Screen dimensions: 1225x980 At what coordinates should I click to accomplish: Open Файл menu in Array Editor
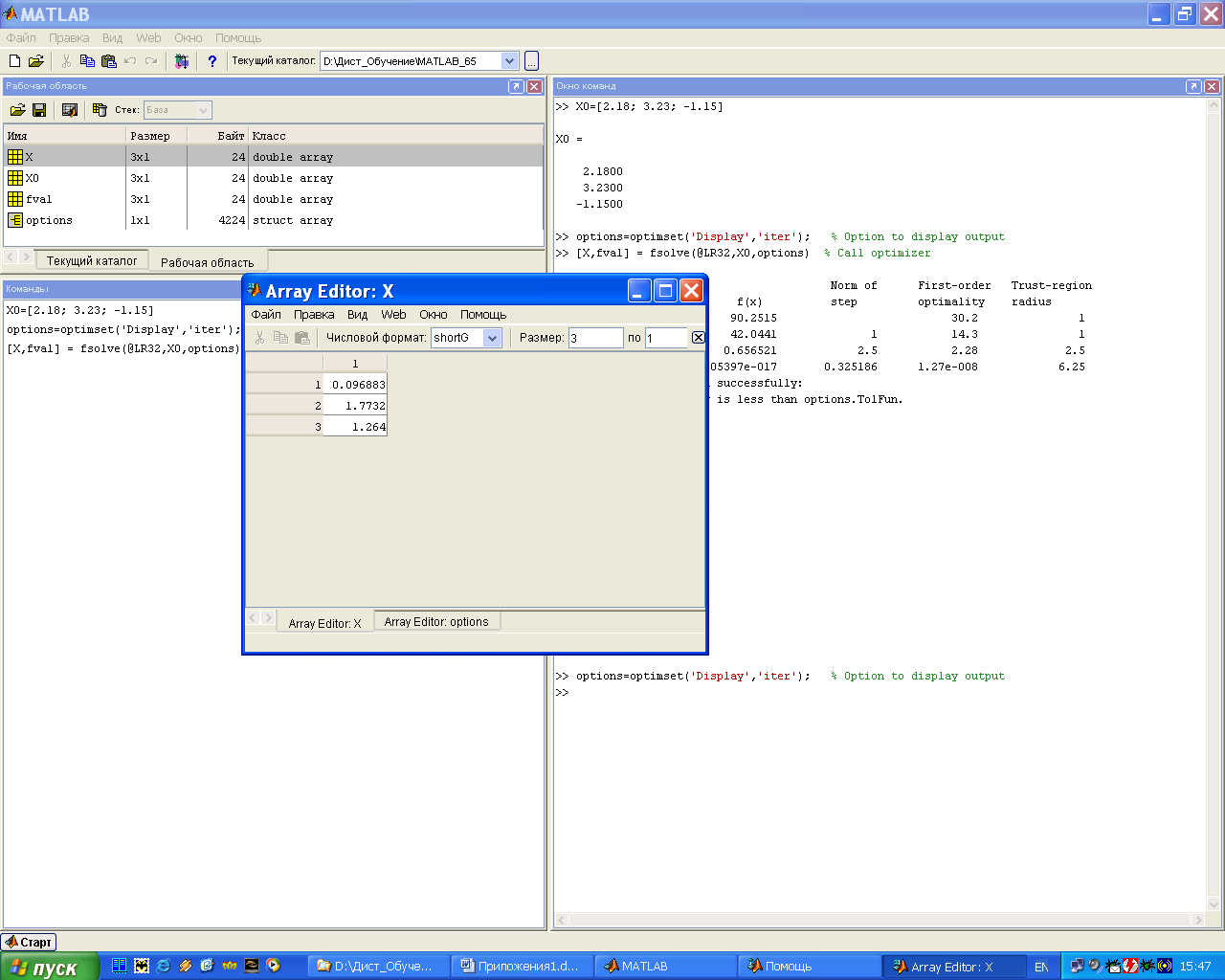[266, 315]
